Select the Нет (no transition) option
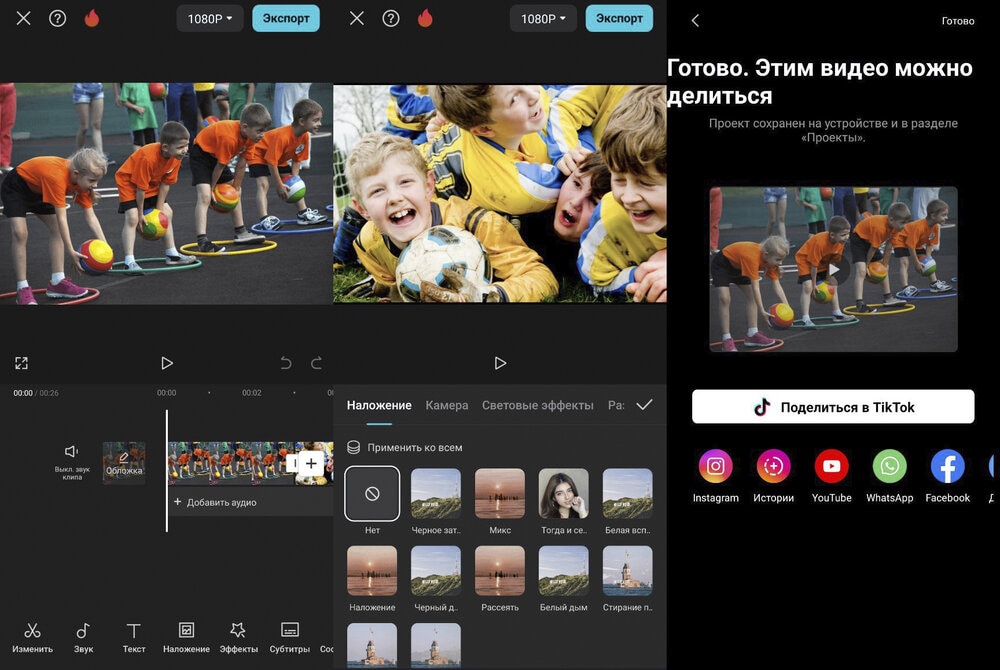The width and height of the screenshot is (1000, 670). point(372,493)
